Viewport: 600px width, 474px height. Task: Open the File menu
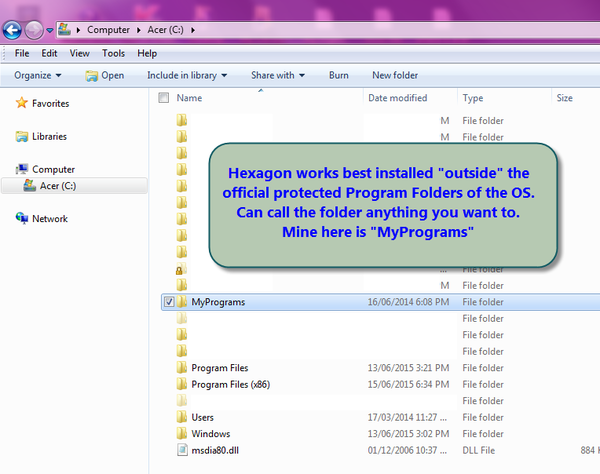click(22, 53)
